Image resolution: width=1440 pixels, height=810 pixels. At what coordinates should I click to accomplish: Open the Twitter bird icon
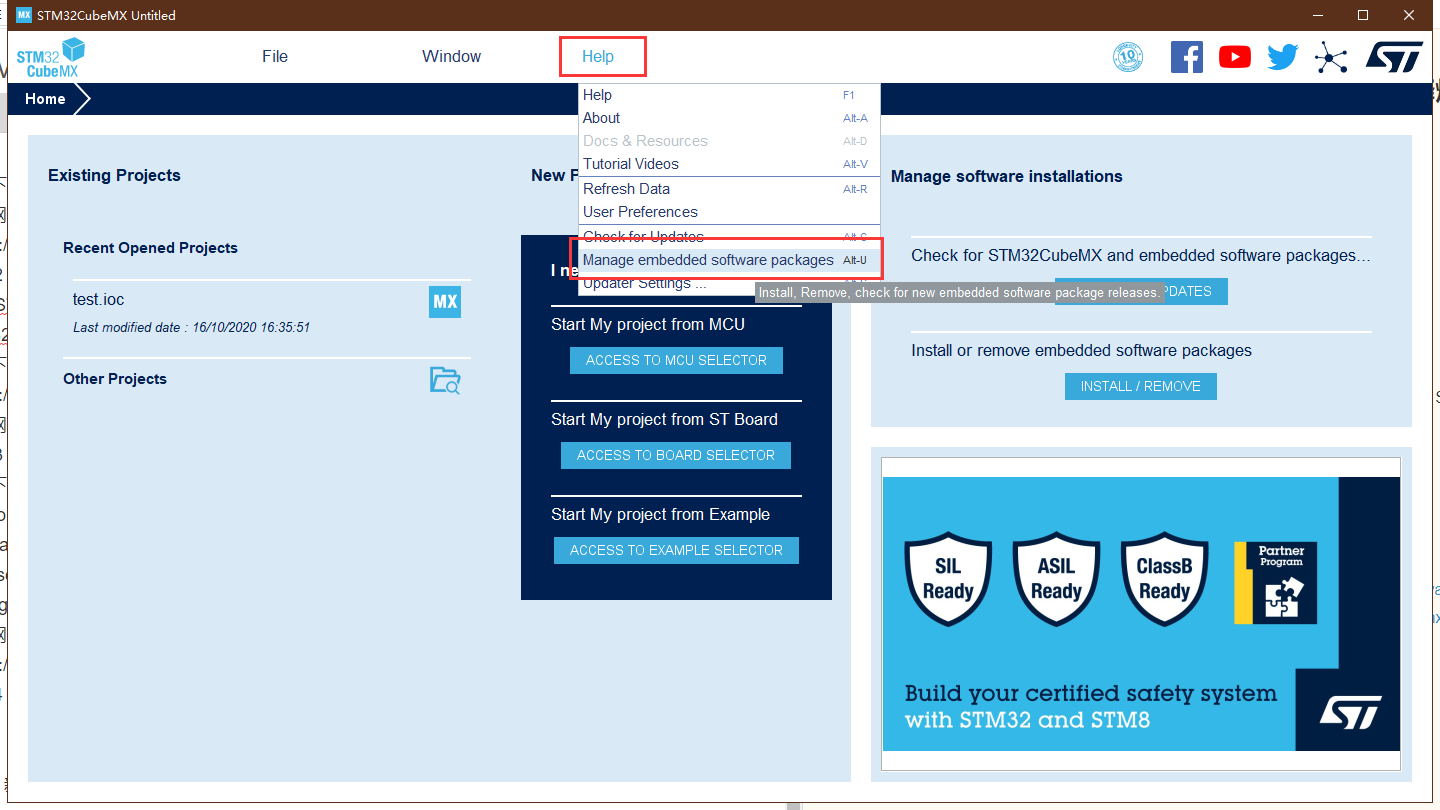point(1282,57)
